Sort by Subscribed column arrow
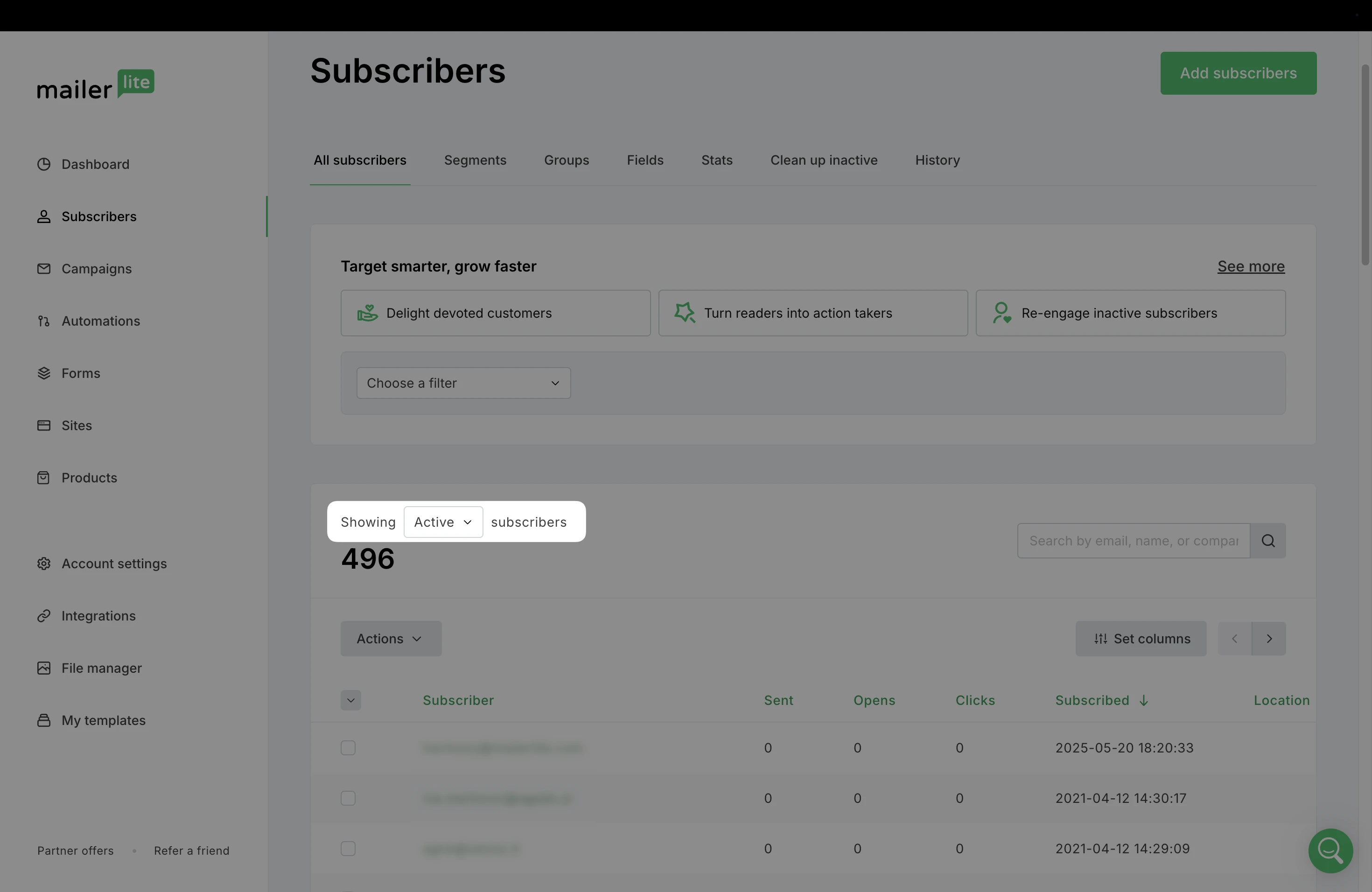Image resolution: width=1372 pixels, height=892 pixels. (x=1144, y=701)
